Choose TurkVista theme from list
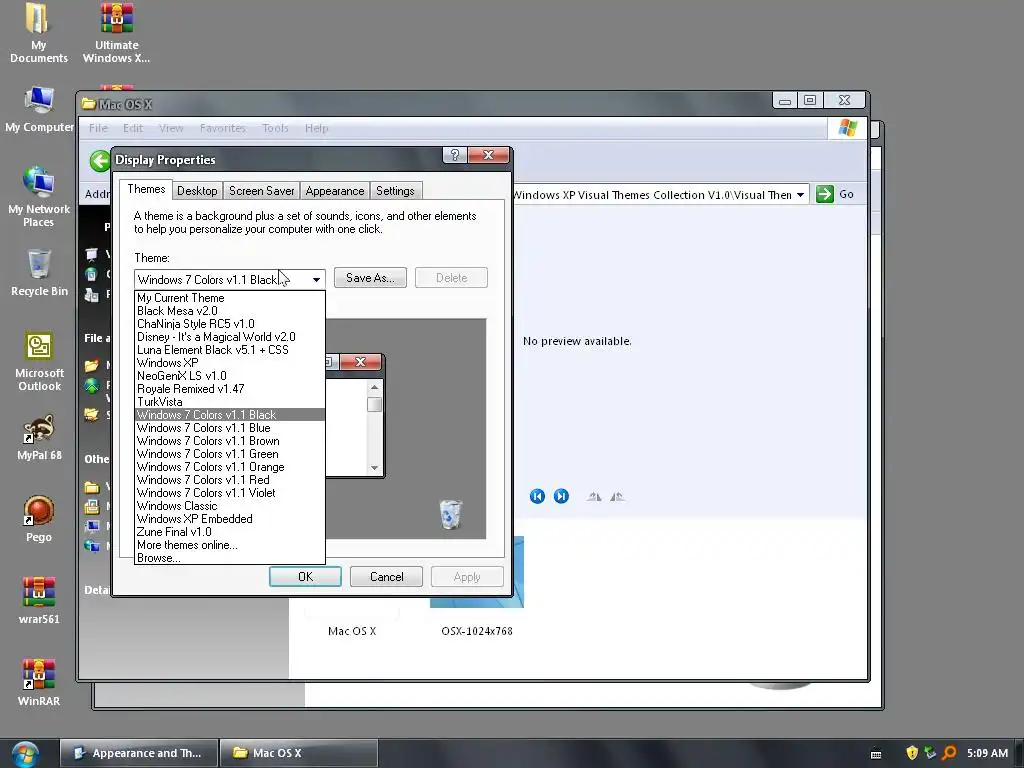Screen dimensions: 1024x768 pyautogui.click(x=230, y=402)
